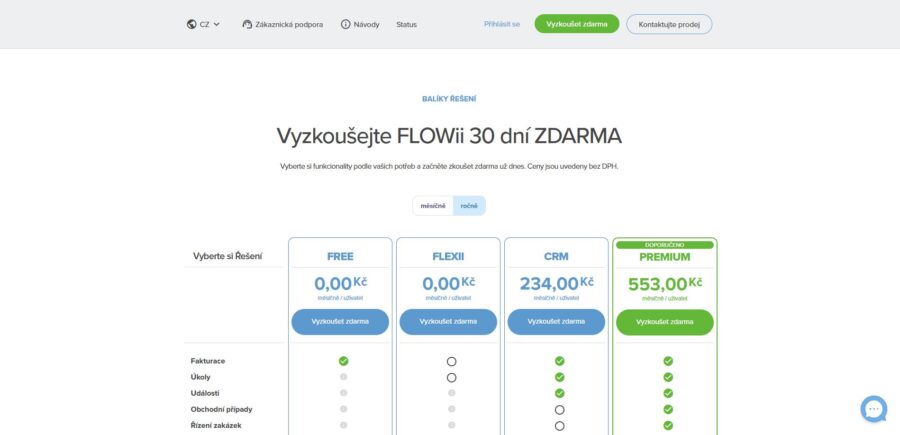Toggle Fakturace circle in FLEXII column
The width and height of the screenshot is (900, 435).
click(x=452, y=362)
